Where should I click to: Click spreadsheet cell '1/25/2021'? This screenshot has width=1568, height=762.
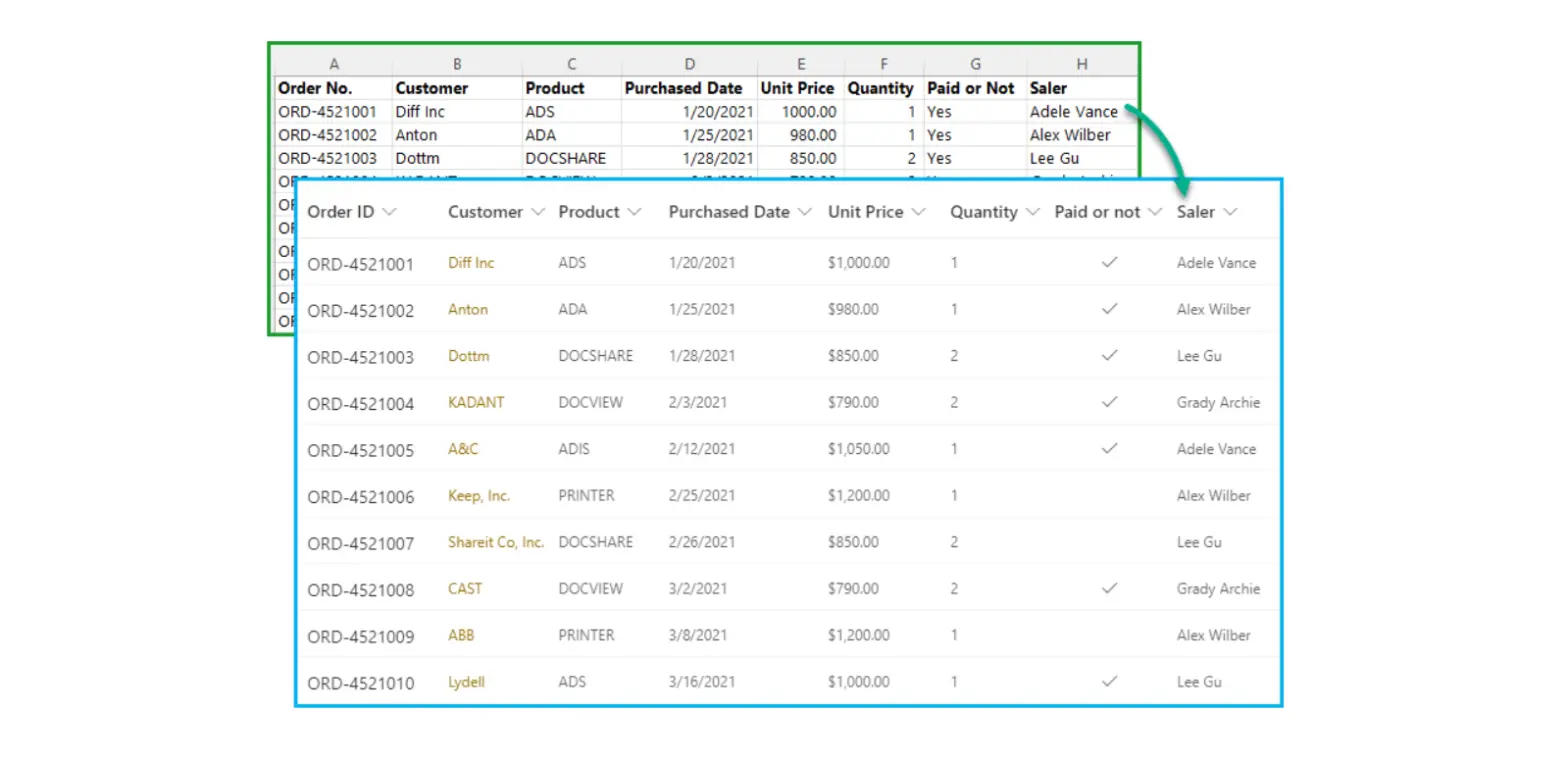pyautogui.click(x=689, y=135)
